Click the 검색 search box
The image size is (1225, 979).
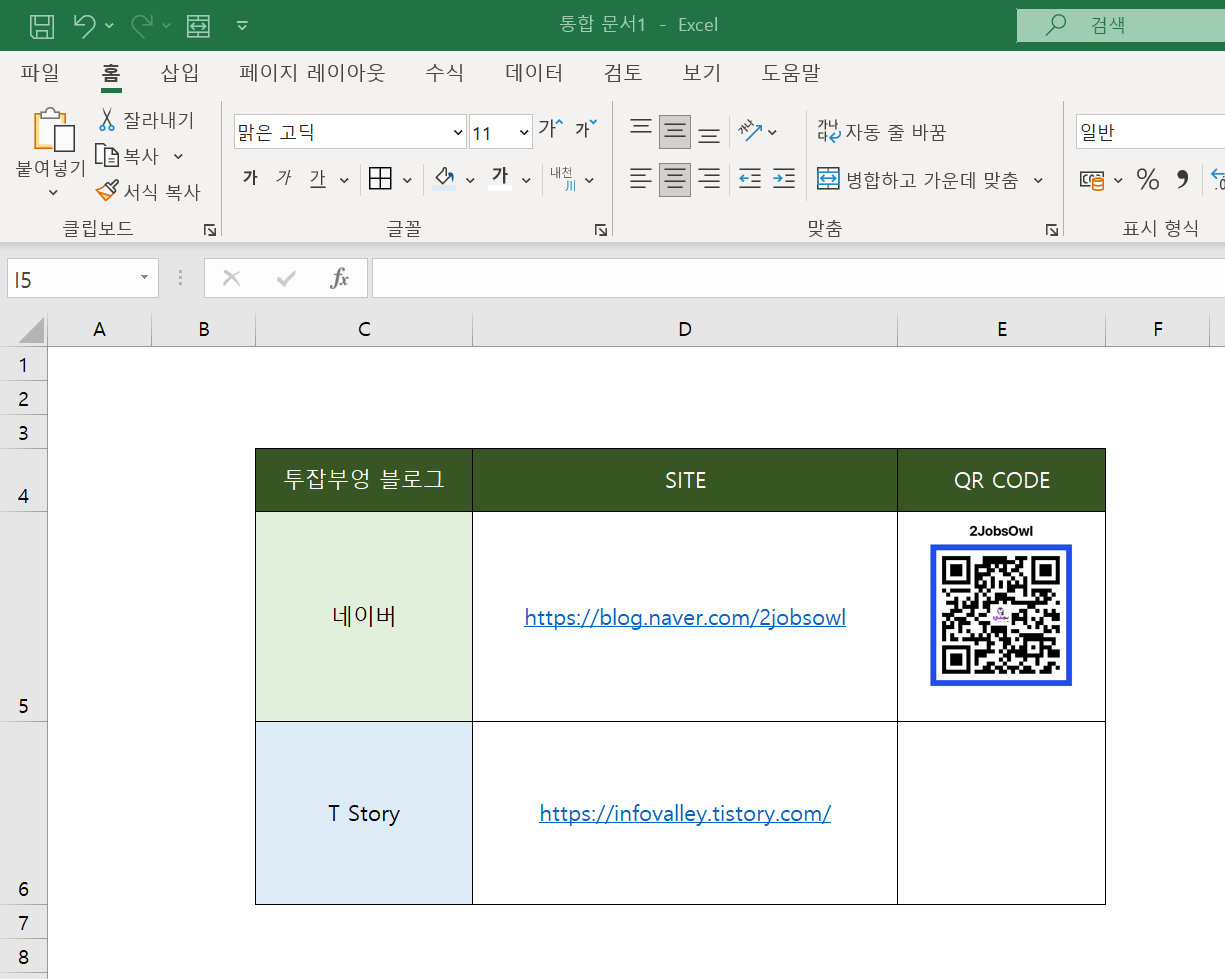(1121, 25)
